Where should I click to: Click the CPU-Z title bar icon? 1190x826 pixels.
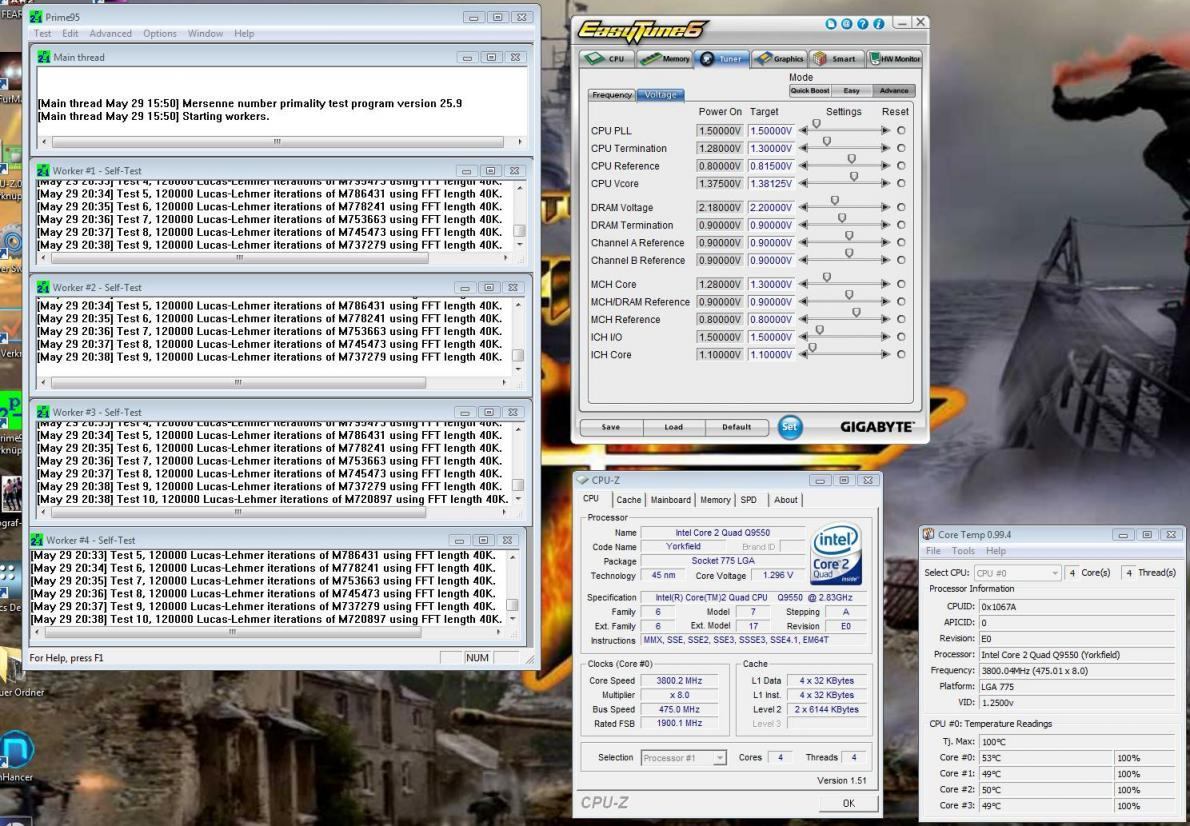tap(583, 480)
